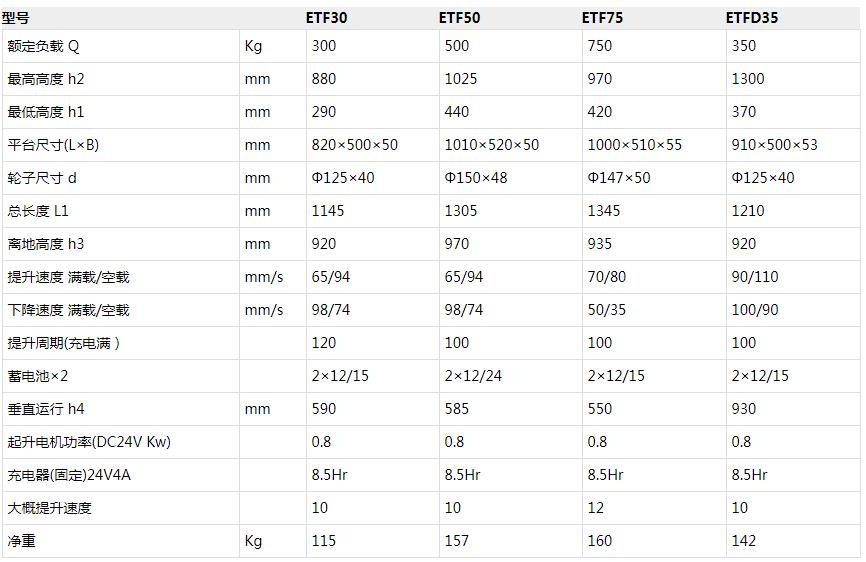The image size is (866, 562).
Task: Select the 100/90 lowering speed cell
Action: (754, 310)
